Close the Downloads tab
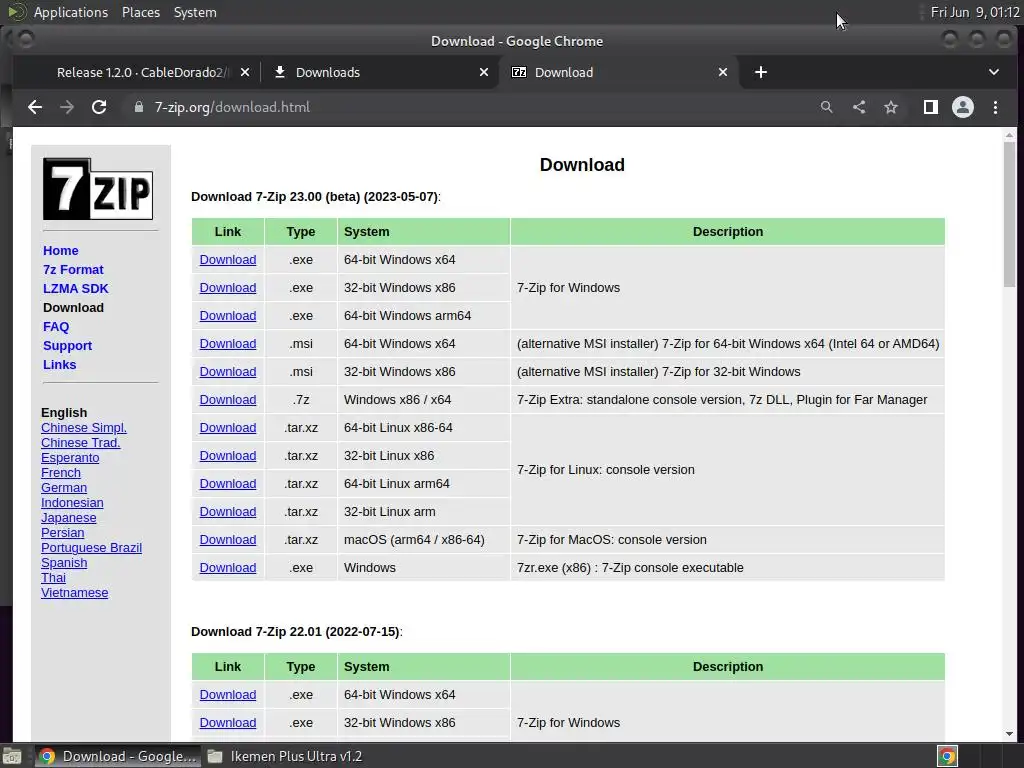 tap(484, 72)
